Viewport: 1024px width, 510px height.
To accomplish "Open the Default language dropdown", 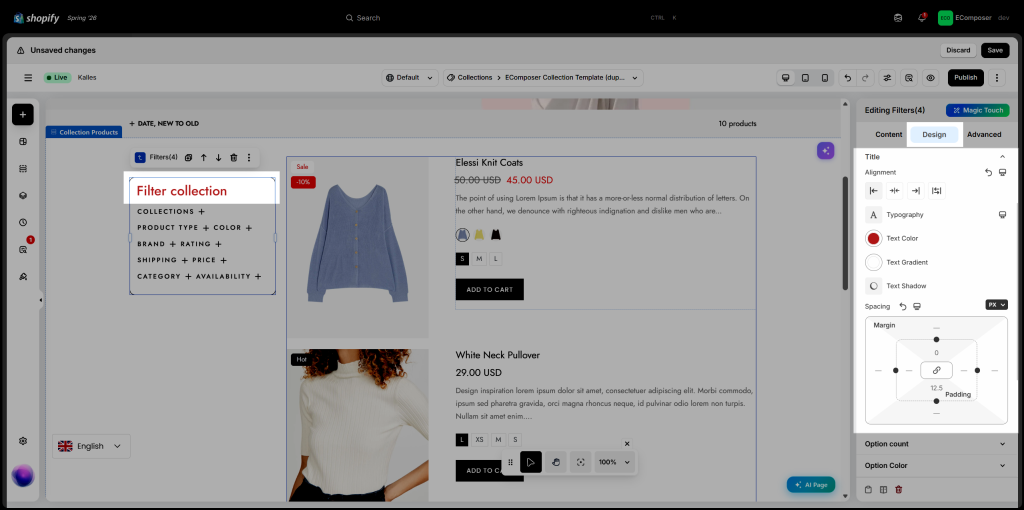I will tap(410, 78).
